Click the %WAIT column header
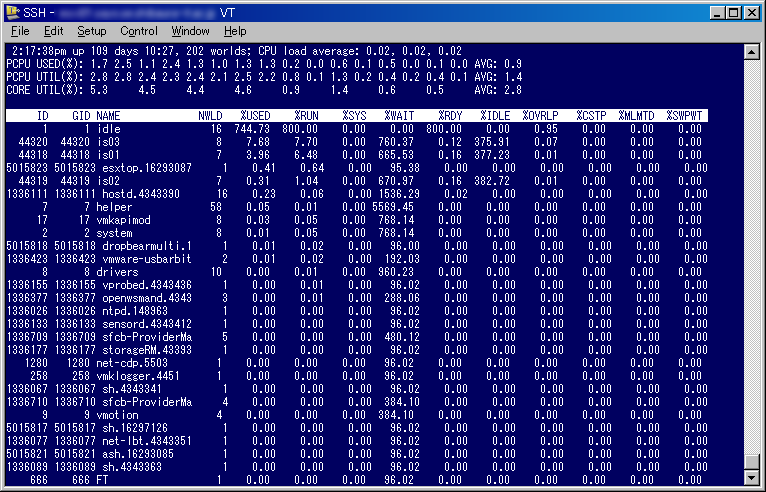Image resolution: width=766 pixels, height=492 pixels. tap(399, 116)
